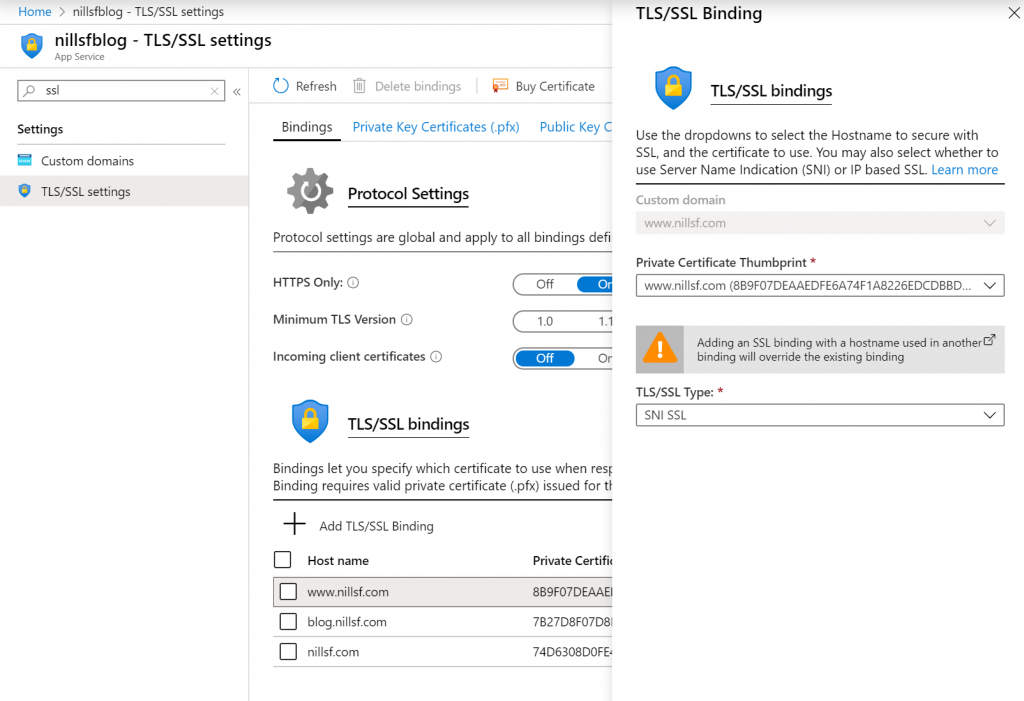1024x701 pixels.
Task: Switch to the Public Key Certificates tab
Action: (576, 127)
